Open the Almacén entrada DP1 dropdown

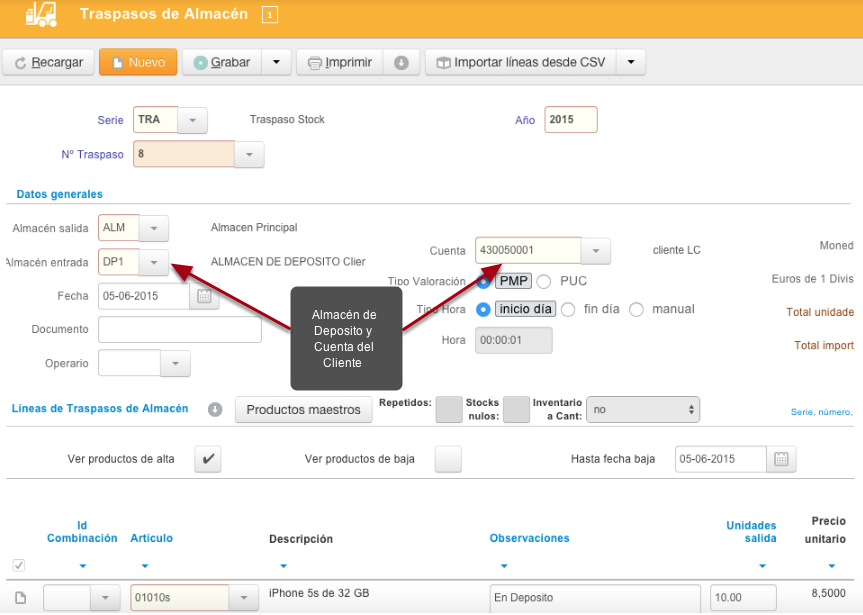[154, 262]
